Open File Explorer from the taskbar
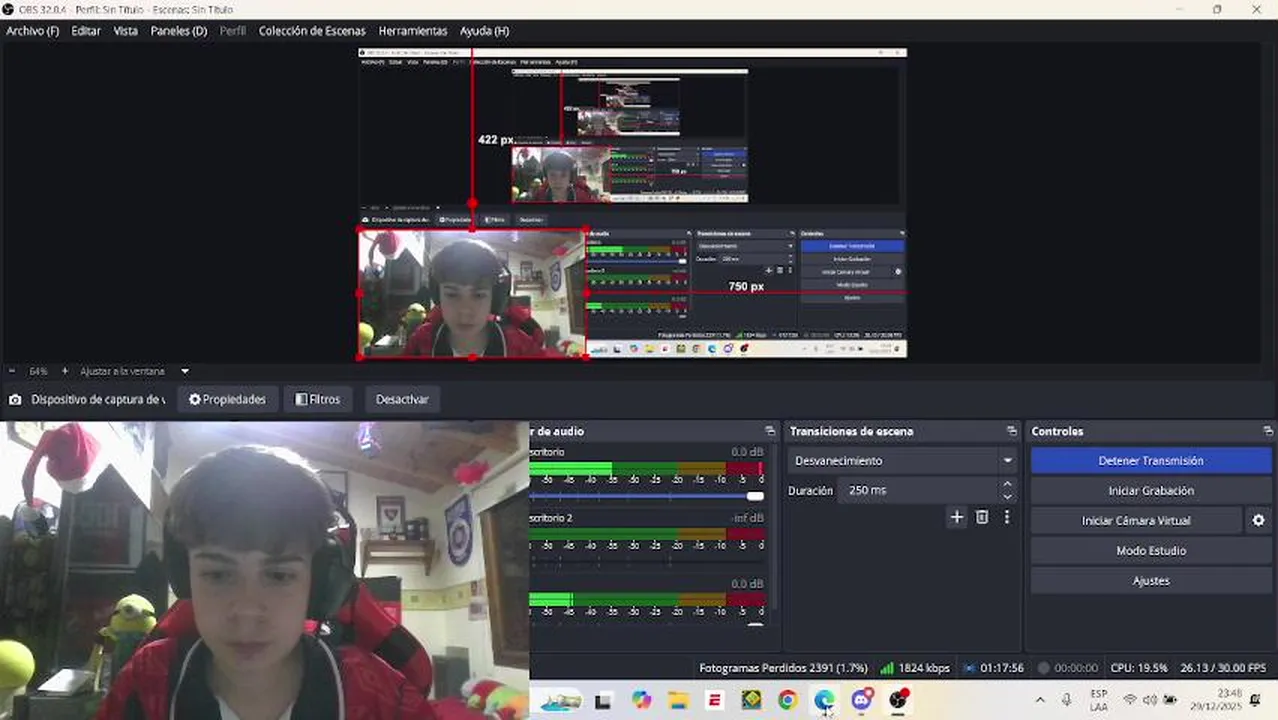Screen dimensions: 1278x720 point(678,701)
